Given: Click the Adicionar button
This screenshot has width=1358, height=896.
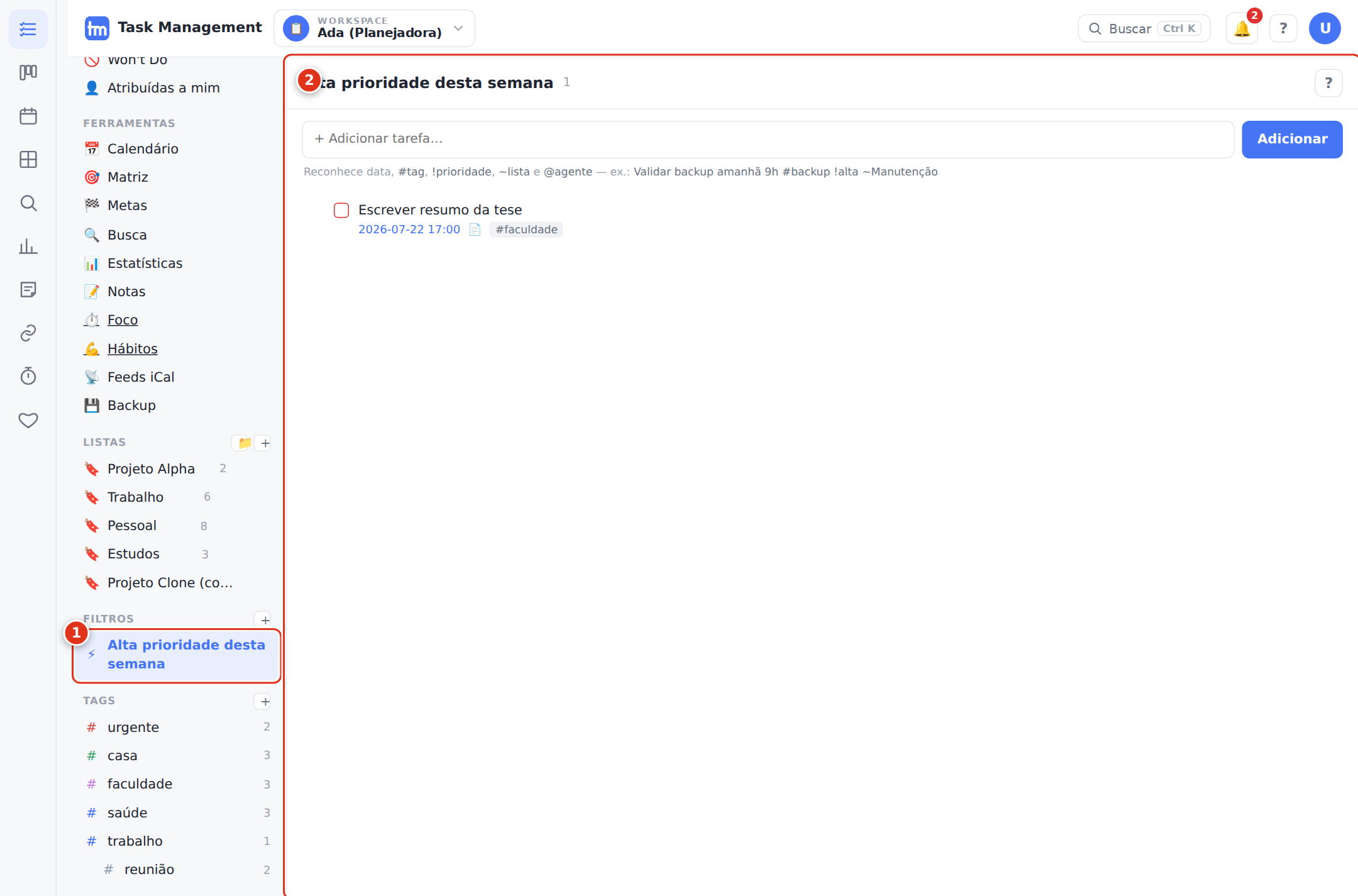Looking at the screenshot, I should (1292, 139).
